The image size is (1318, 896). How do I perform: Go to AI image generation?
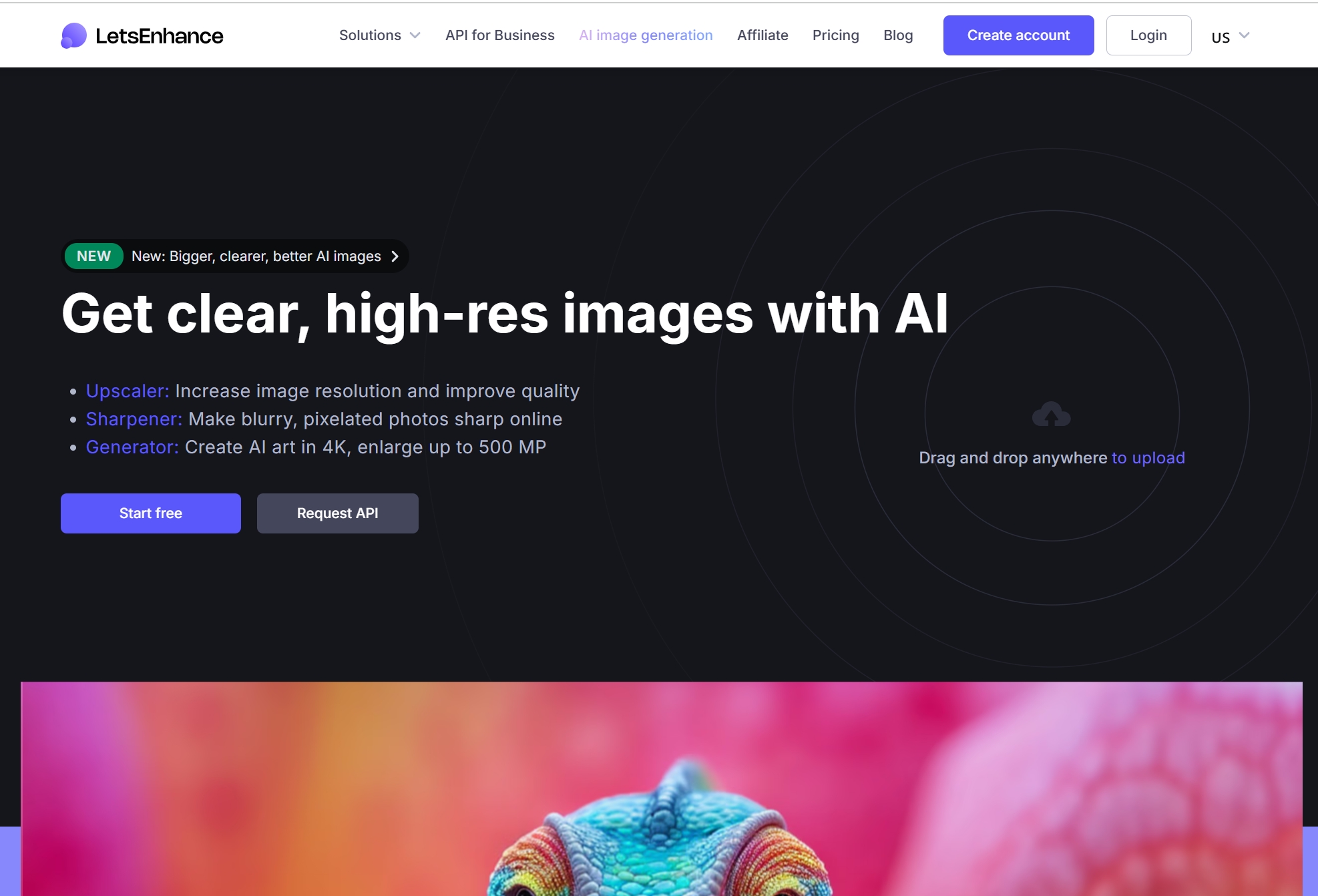(x=646, y=35)
